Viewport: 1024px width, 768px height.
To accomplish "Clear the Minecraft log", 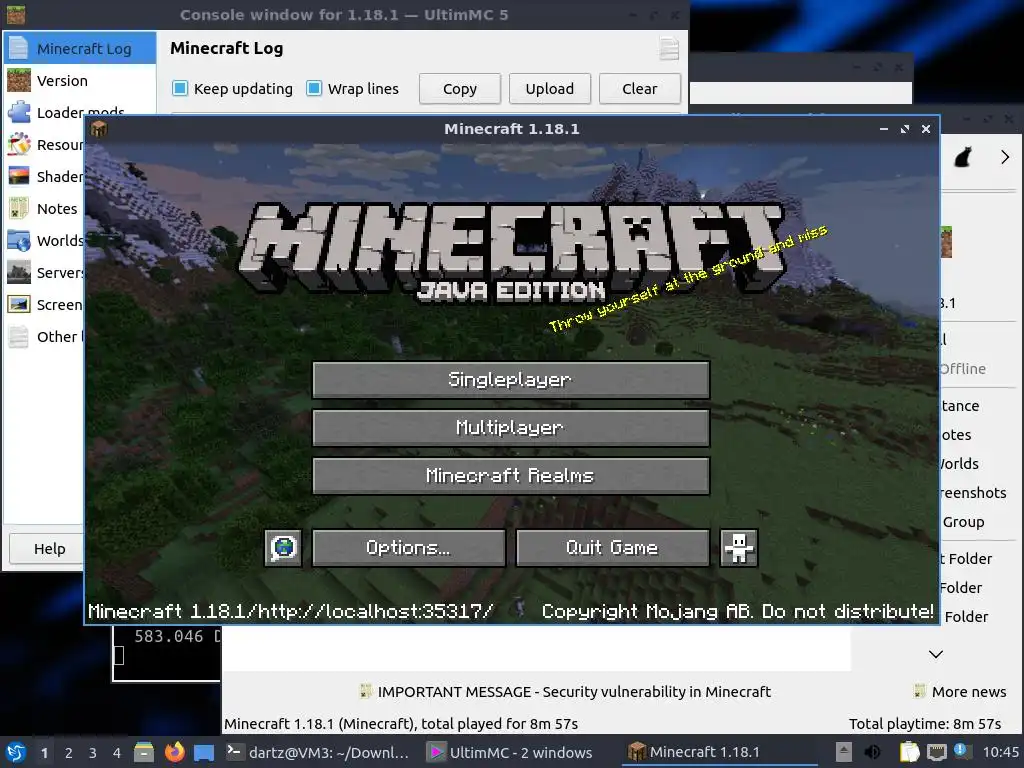I will click(x=639, y=89).
